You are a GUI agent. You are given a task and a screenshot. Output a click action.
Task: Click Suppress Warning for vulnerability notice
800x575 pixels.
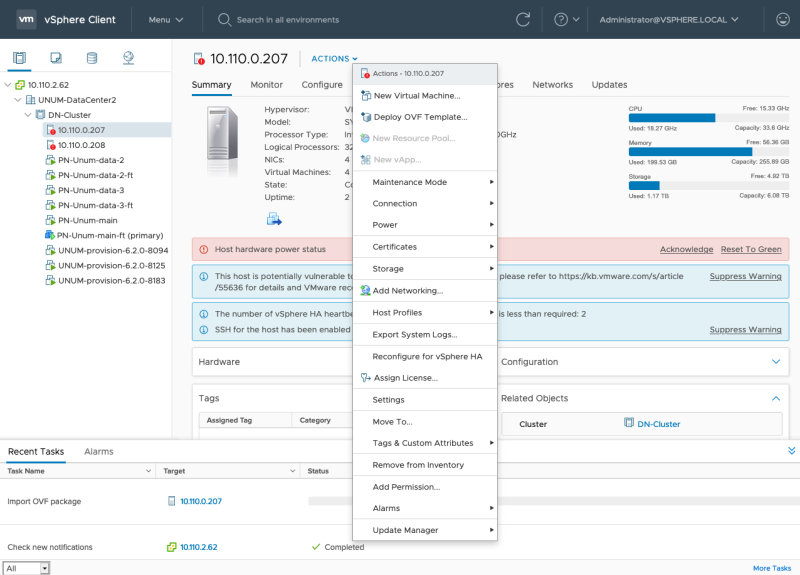coord(745,276)
